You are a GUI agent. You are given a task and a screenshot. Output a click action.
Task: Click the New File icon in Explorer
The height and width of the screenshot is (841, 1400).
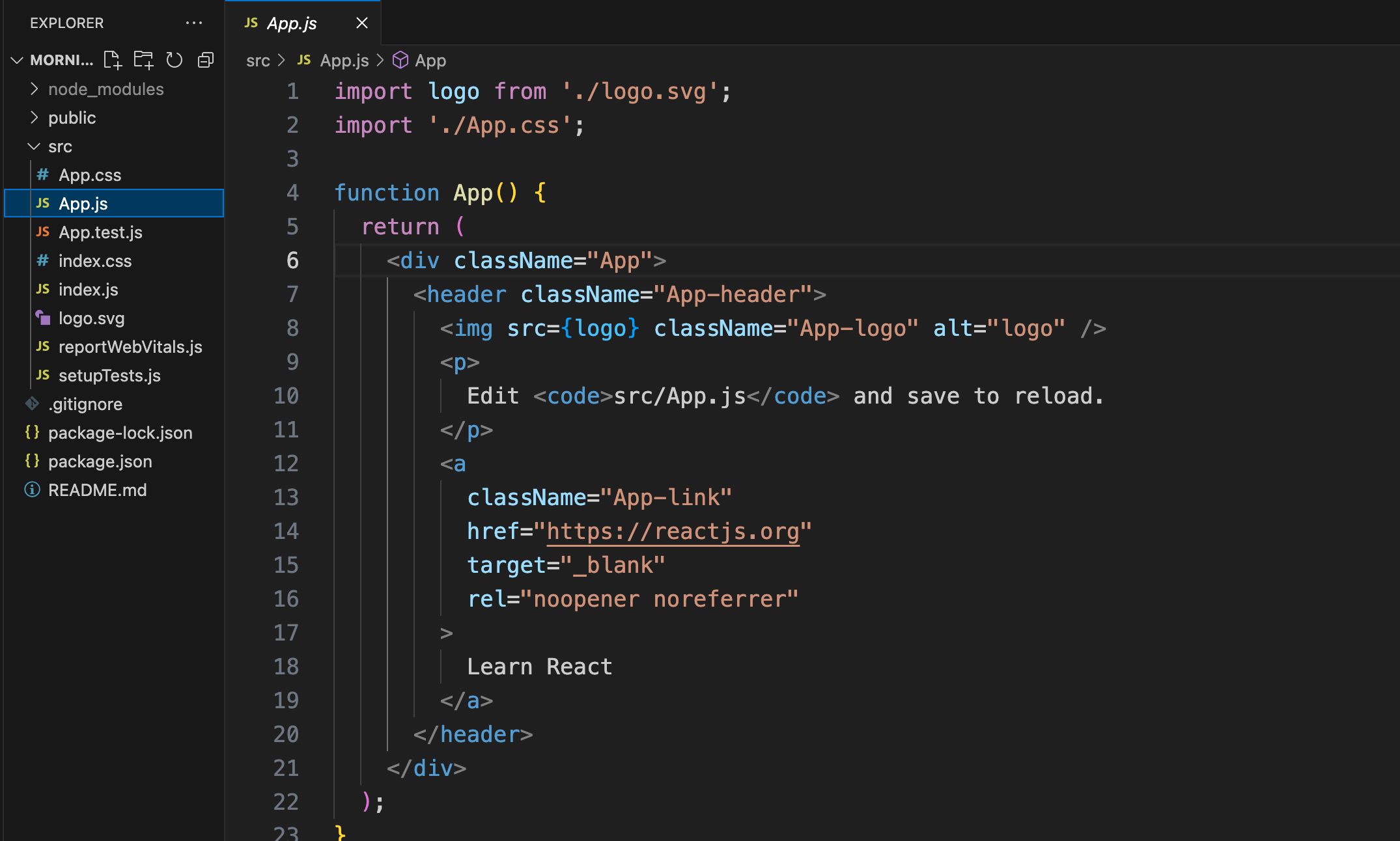113,60
